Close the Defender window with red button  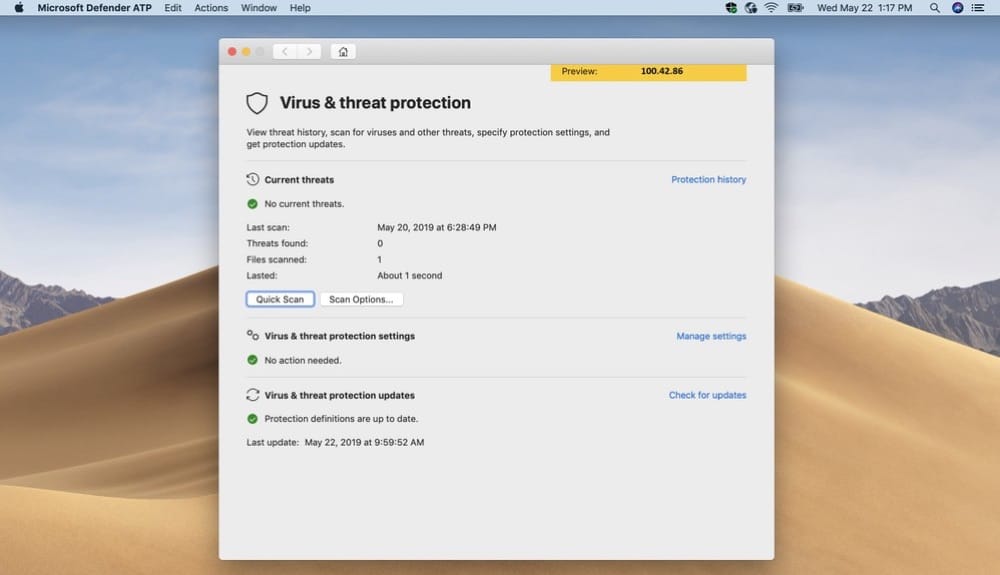232,52
